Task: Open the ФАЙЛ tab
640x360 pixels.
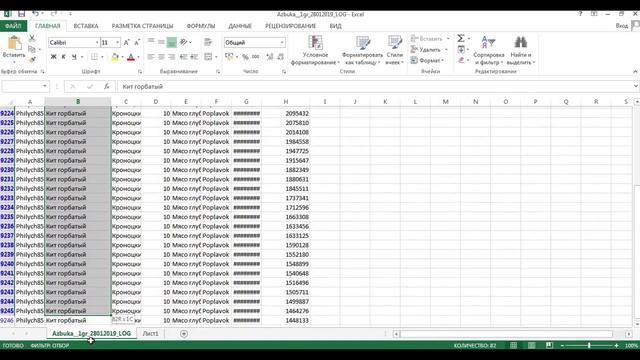Action: pos(13,26)
